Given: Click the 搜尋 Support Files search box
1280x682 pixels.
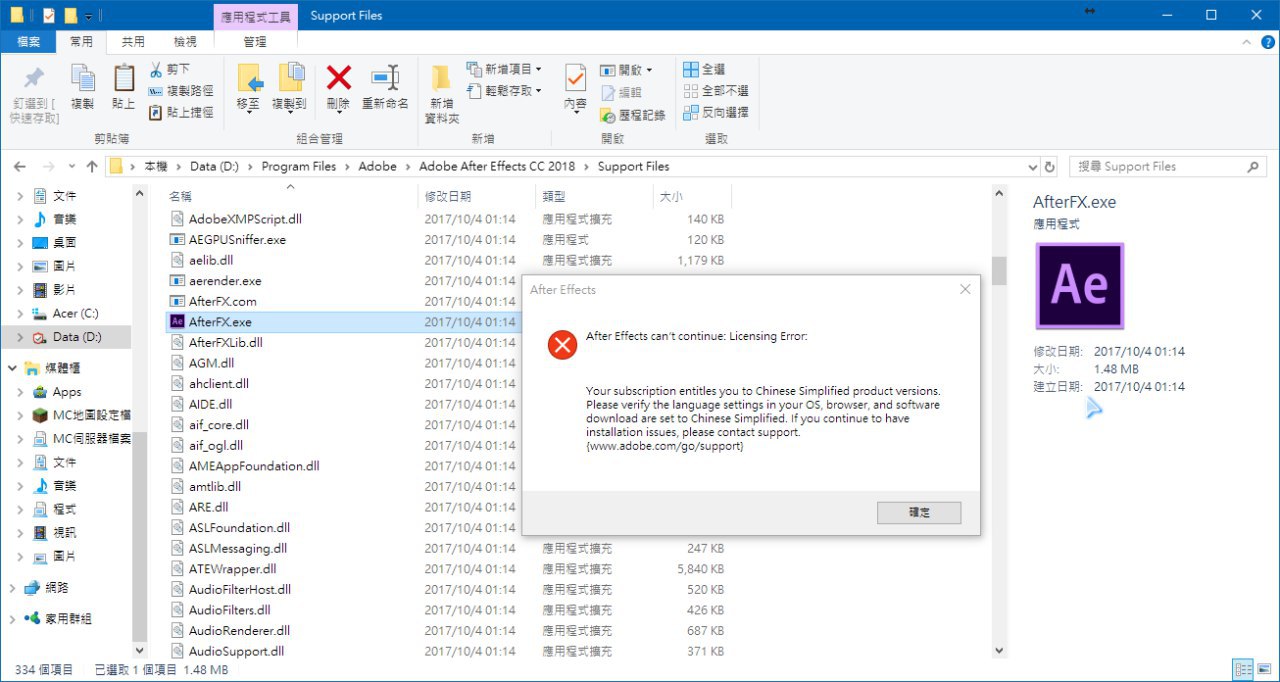Looking at the screenshot, I should [x=1168, y=166].
